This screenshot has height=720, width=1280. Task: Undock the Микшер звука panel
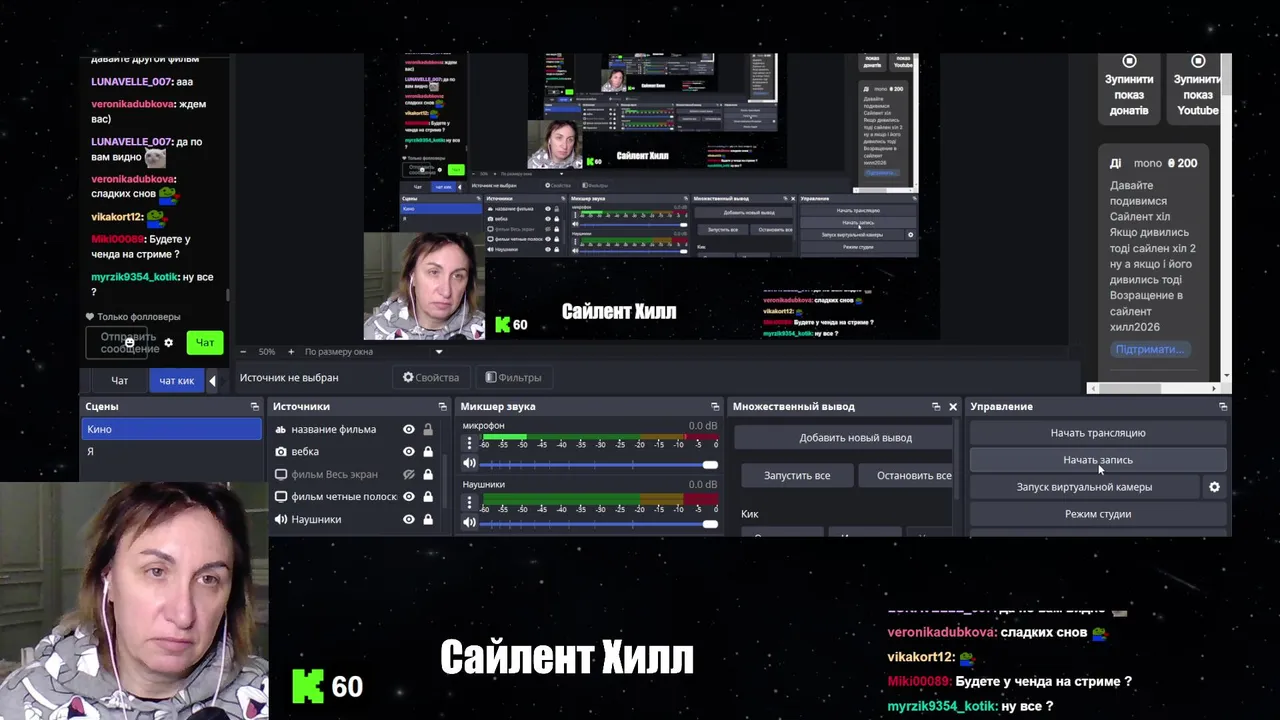714,407
